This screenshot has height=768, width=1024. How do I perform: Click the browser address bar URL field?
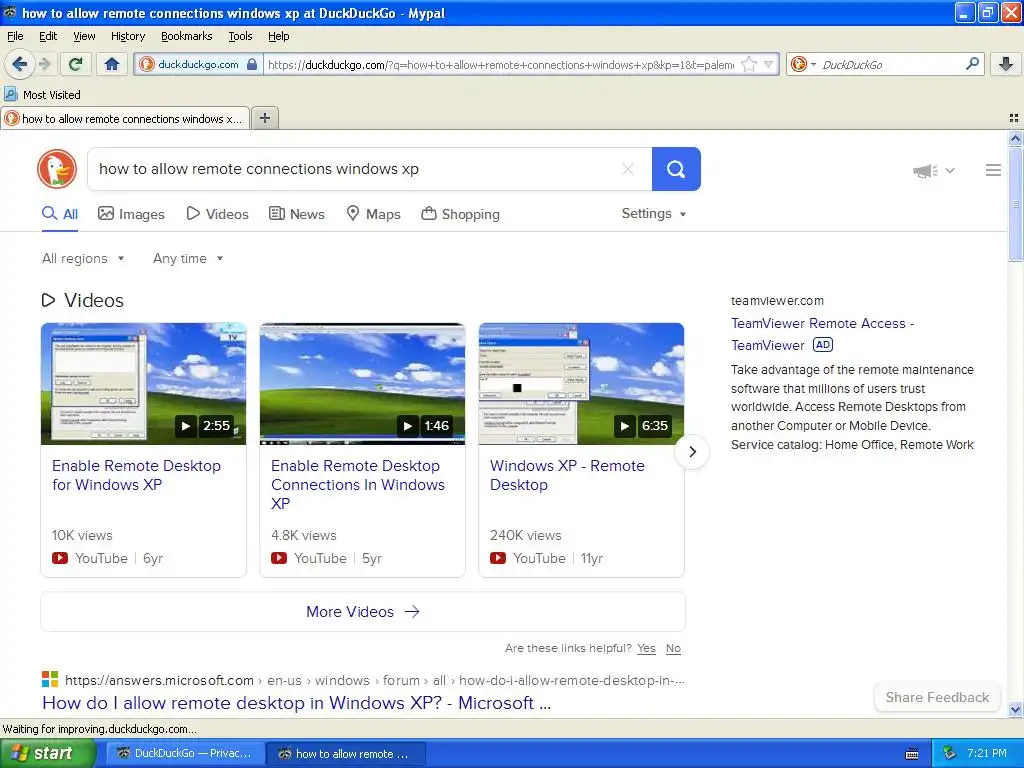point(500,65)
